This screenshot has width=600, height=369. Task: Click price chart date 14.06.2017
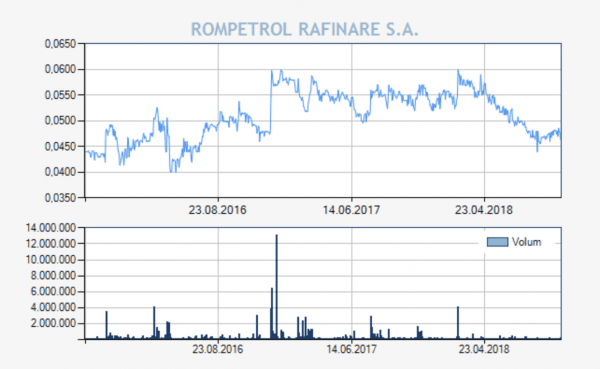tap(351, 210)
